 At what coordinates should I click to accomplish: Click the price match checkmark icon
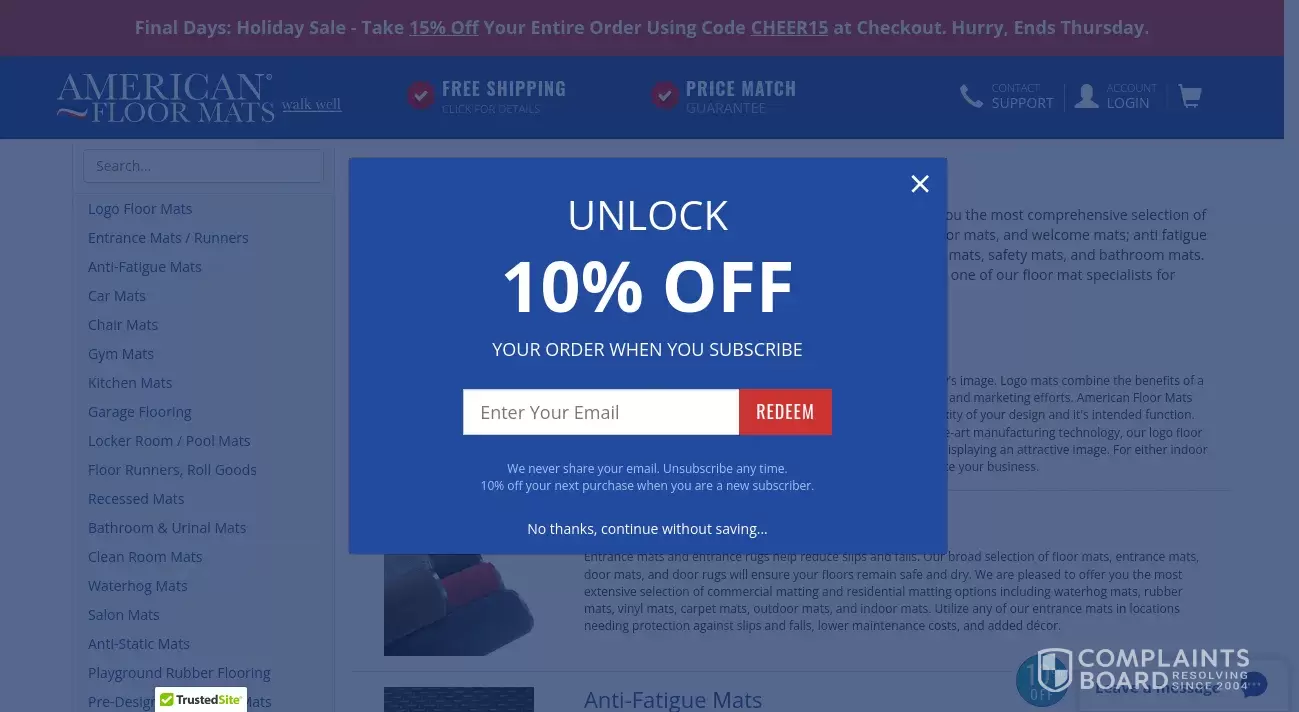[665, 96]
